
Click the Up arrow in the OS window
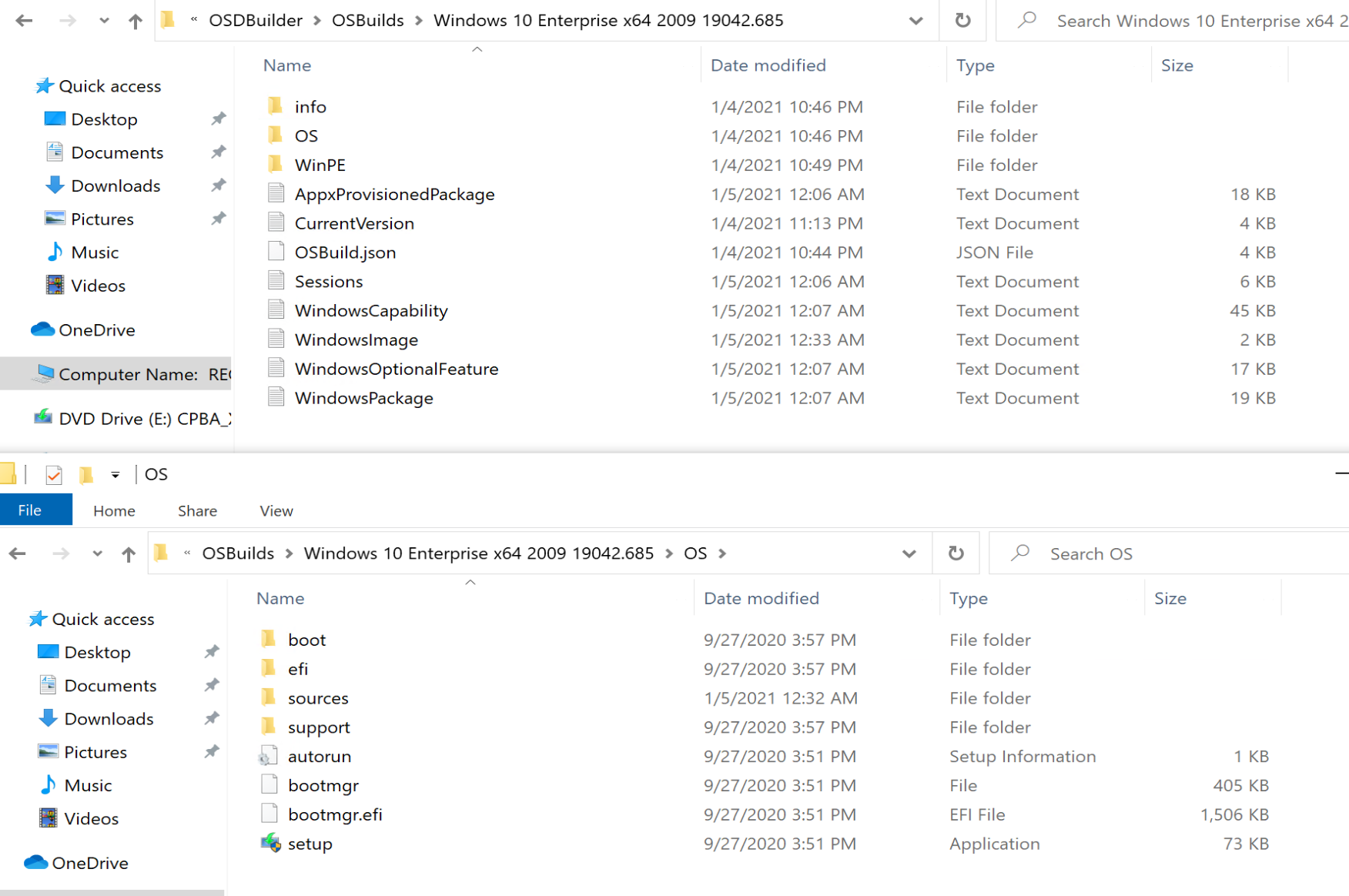point(129,553)
